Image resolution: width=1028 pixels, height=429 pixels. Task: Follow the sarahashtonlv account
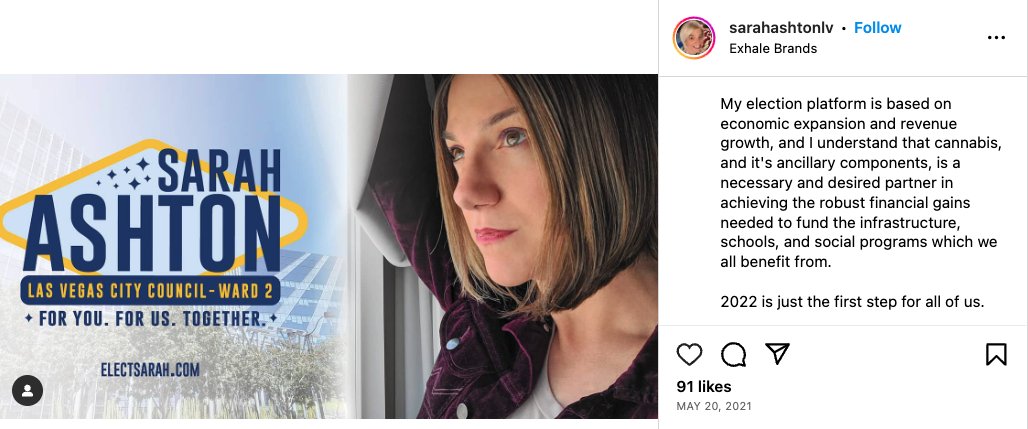(878, 28)
